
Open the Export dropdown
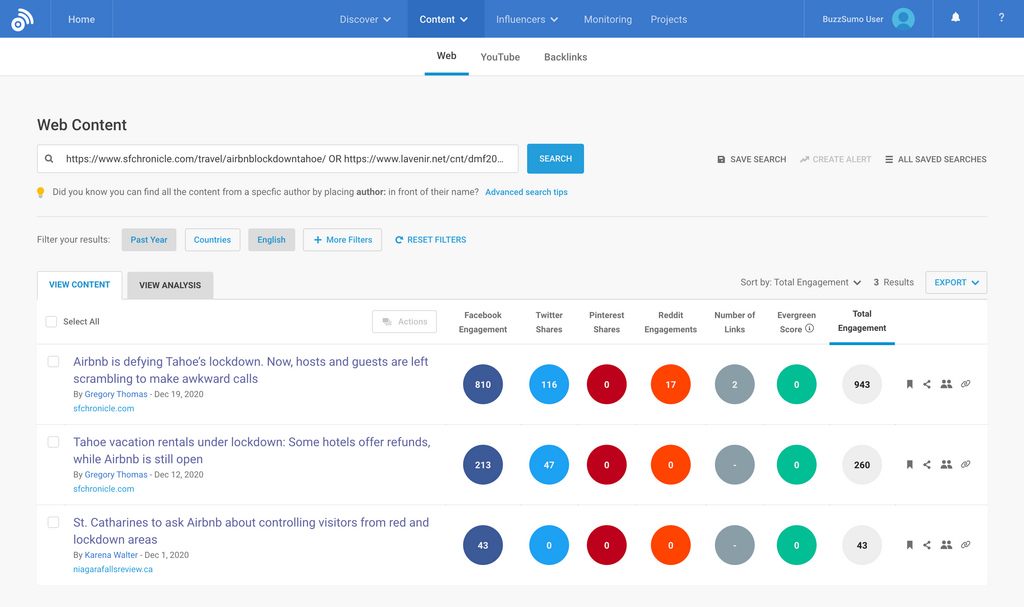pyautogui.click(x=956, y=283)
